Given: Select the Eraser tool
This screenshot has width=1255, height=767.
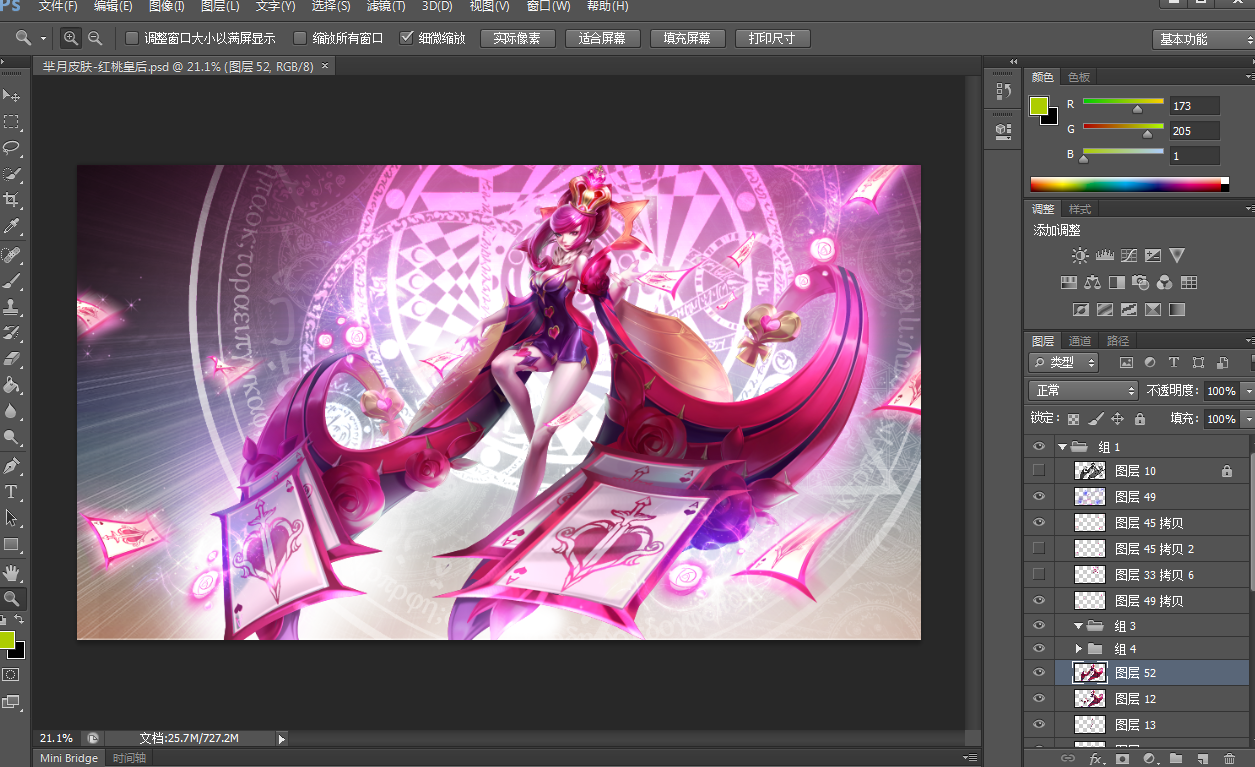Looking at the screenshot, I should click(x=11, y=359).
